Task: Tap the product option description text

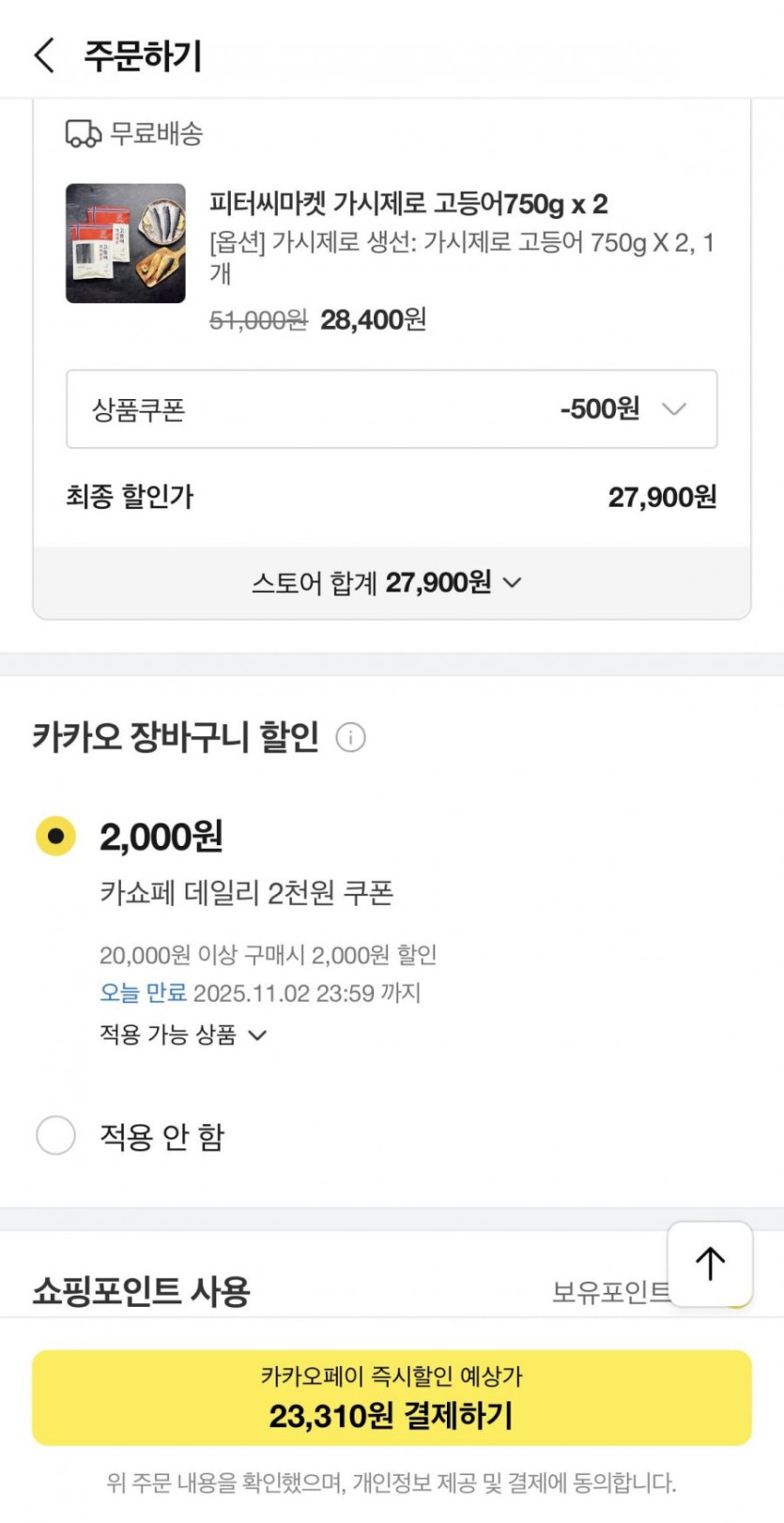Action: click(460, 256)
